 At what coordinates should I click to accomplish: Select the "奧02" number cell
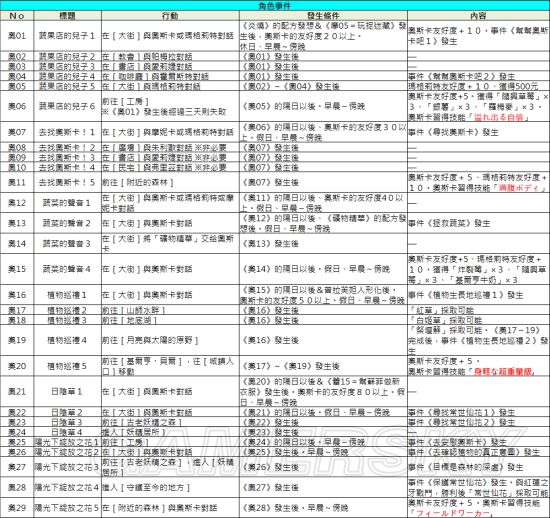17,56
